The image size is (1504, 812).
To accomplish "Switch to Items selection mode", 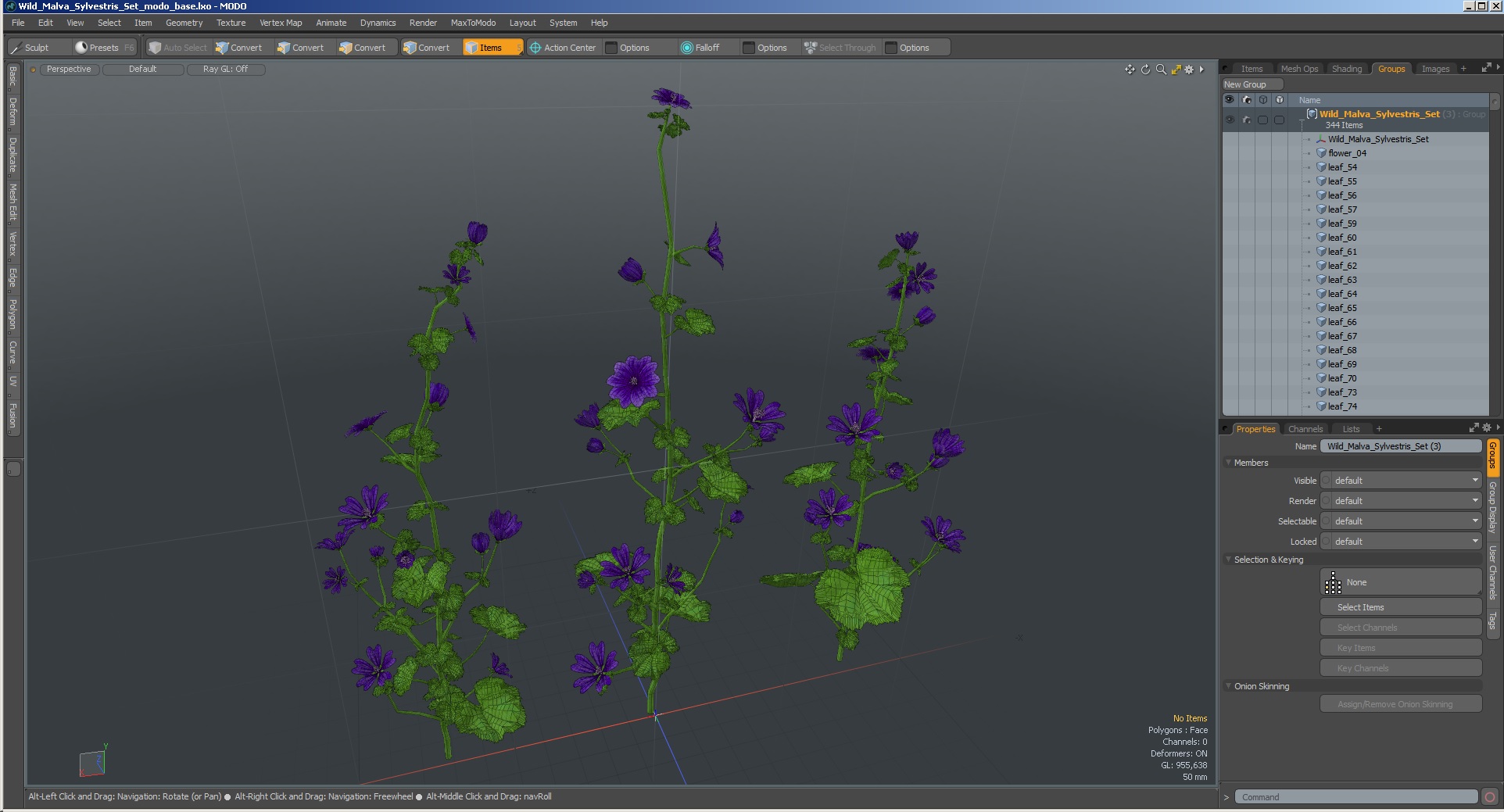I will pyautogui.click(x=492, y=48).
